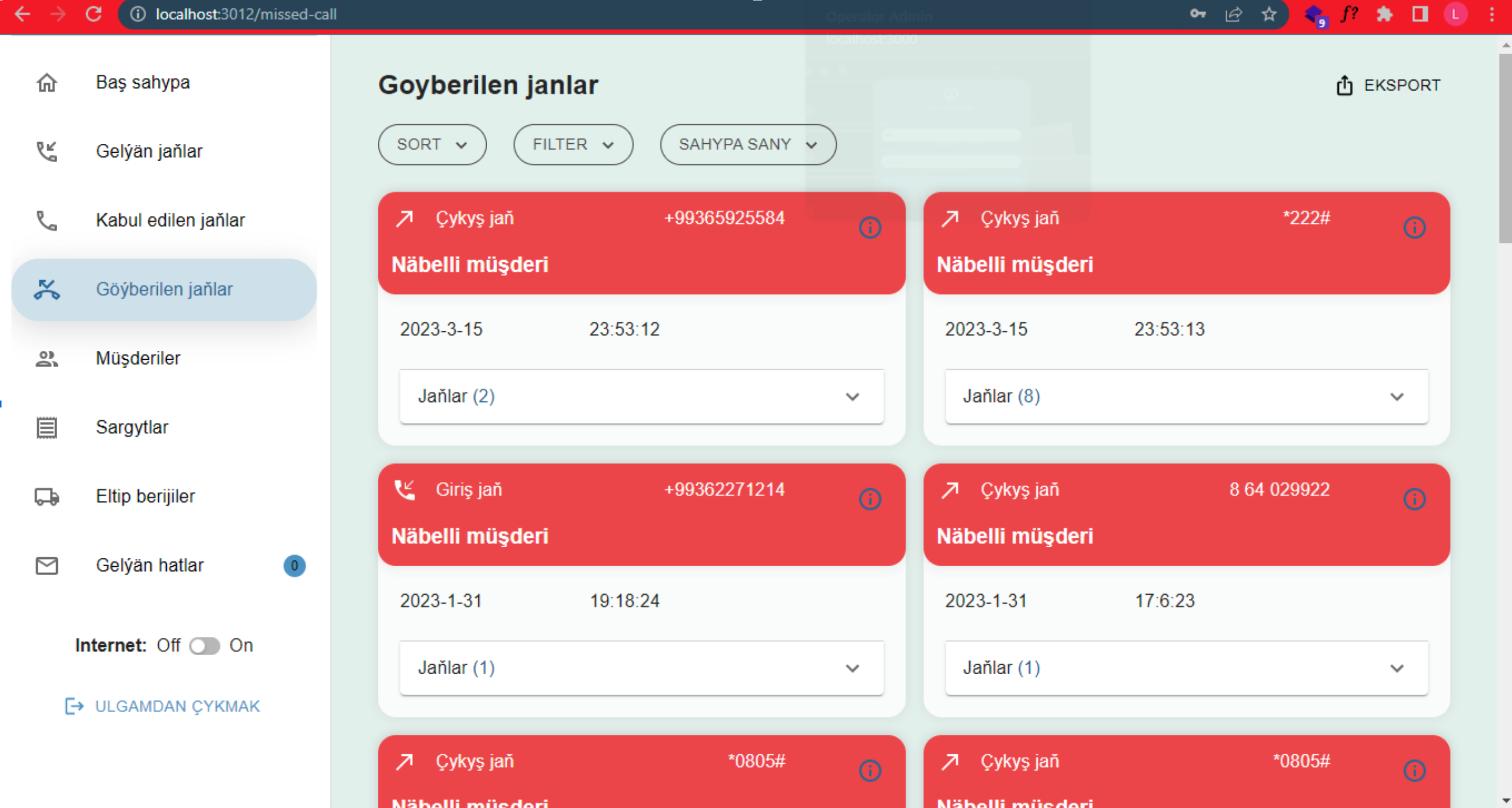1512x808 pixels.
Task: Click info icon on +99365925584 call card
Action: coord(870,228)
